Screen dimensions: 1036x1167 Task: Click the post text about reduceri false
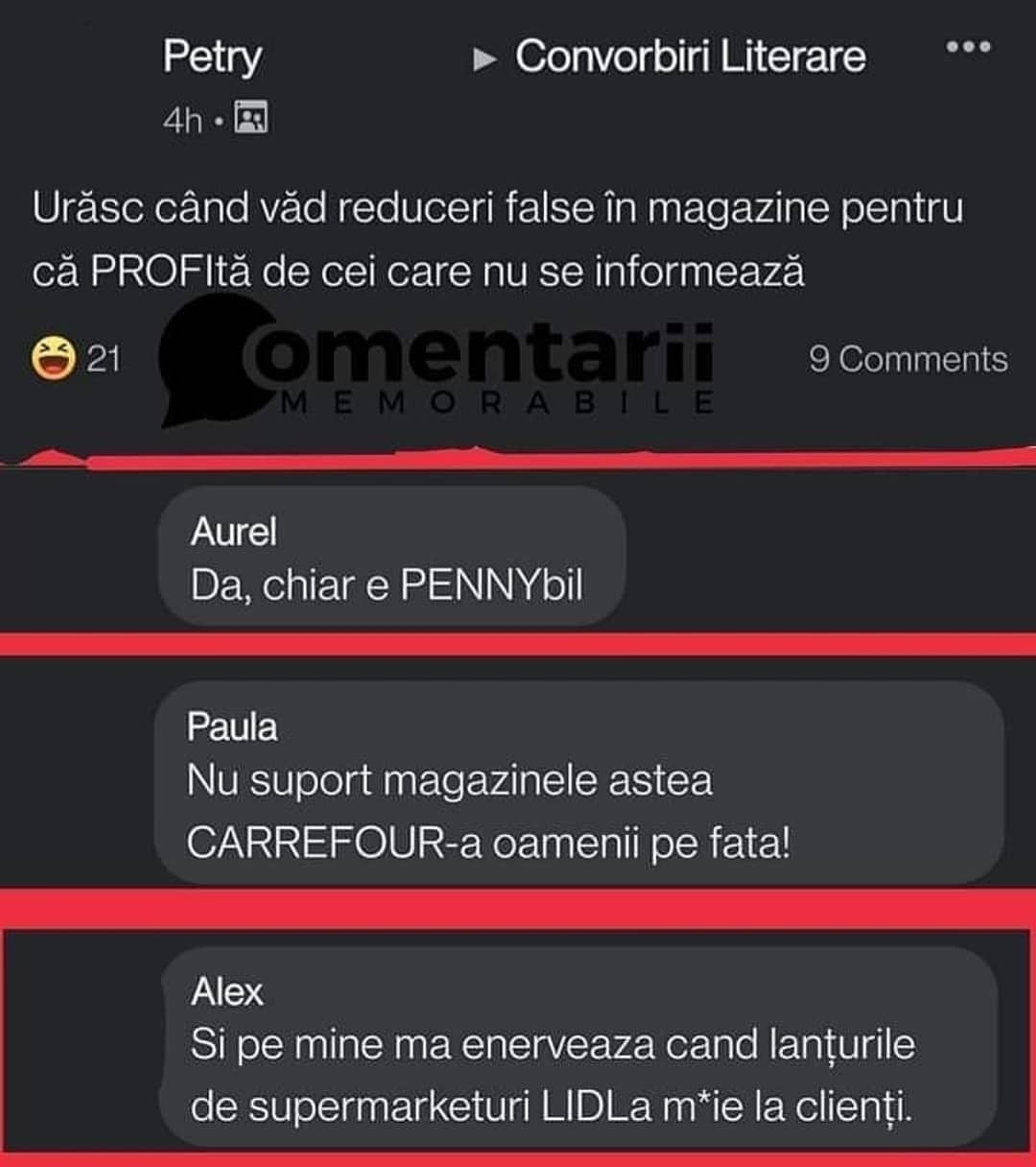498,240
